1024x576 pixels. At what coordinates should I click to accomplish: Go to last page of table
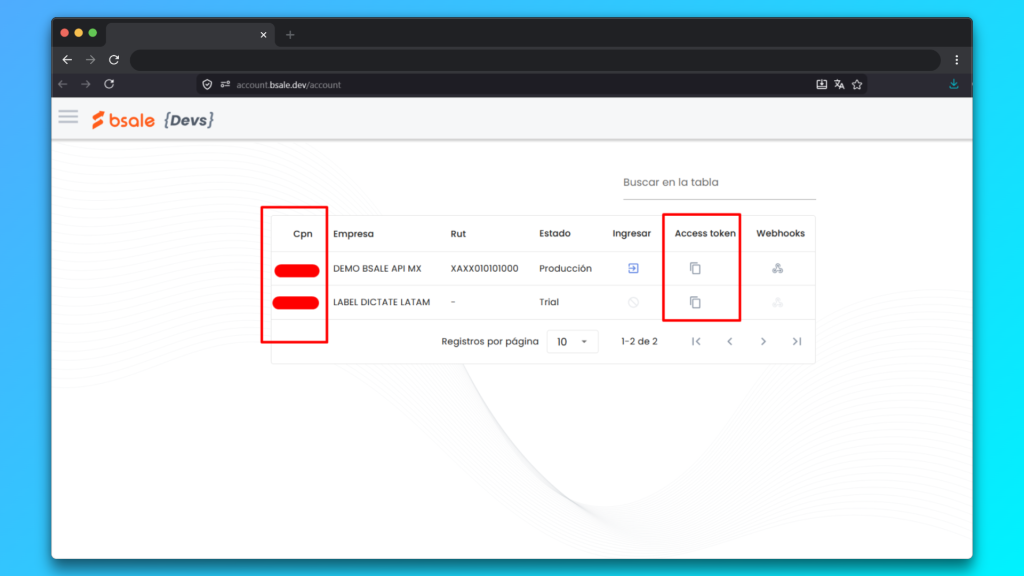797,342
